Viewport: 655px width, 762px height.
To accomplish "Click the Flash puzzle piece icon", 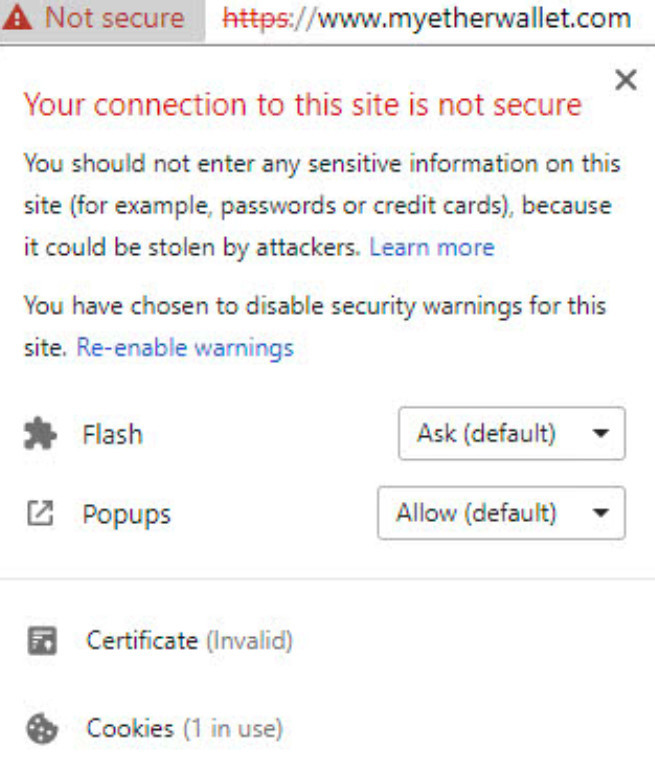I will pos(40,434).
